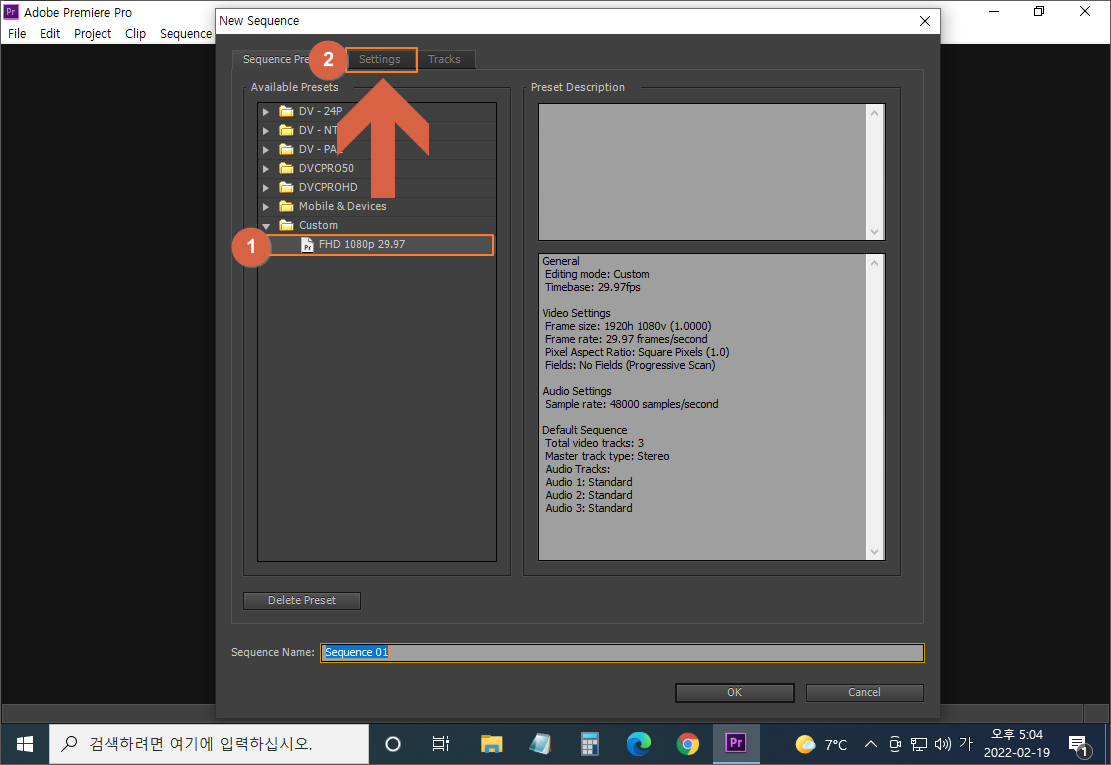
Task: Open File Explorer from the taskbar
Action: [491, 744]
